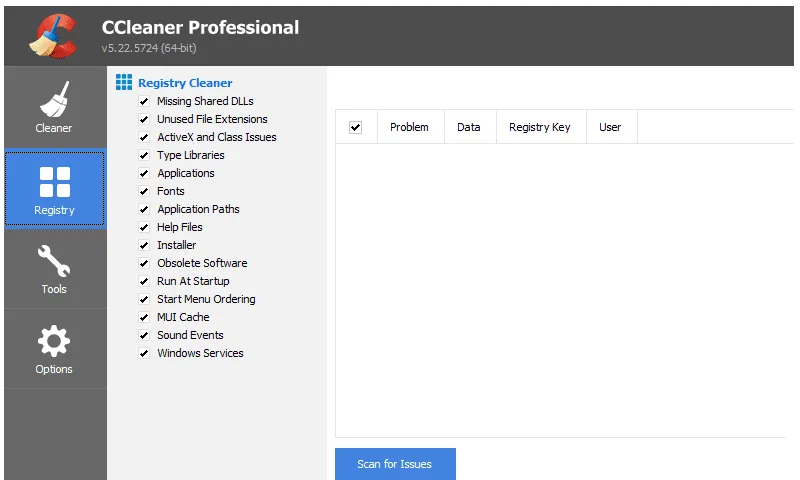The image size is (800, 480).
Task: Toggle Help Files checkbox
Action: (144, 227)
